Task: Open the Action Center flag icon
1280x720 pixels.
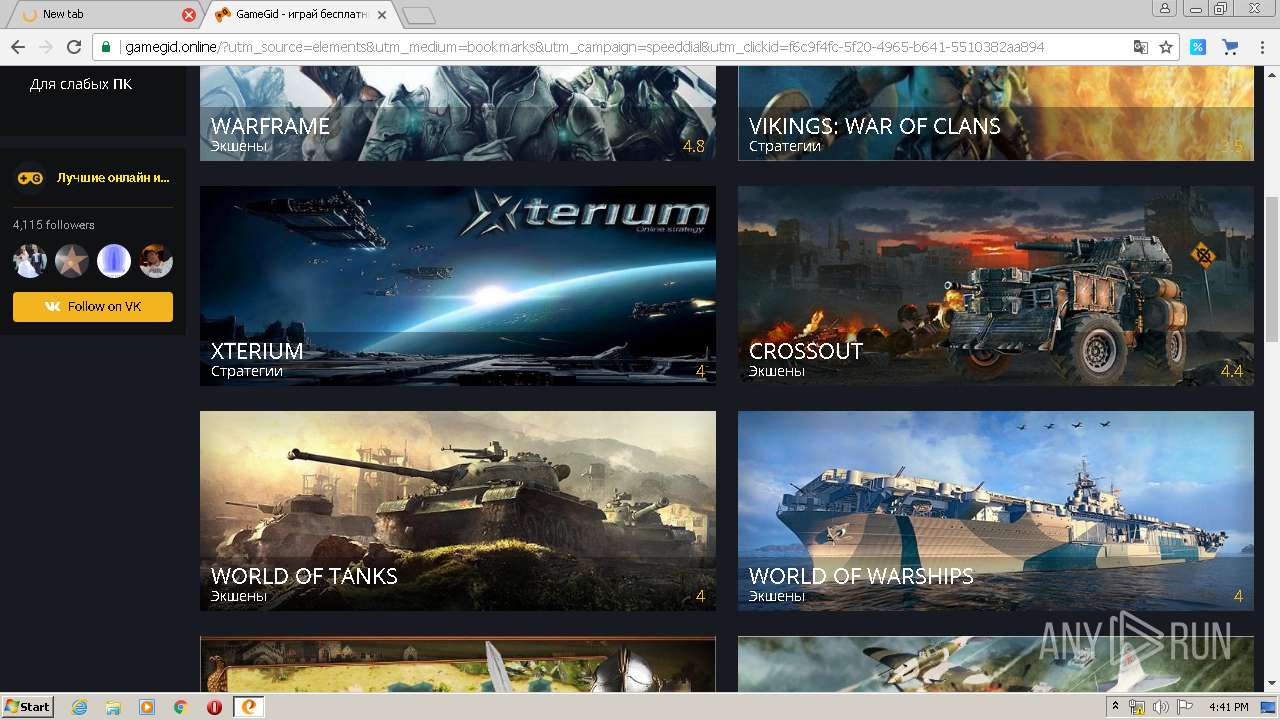Action: (1185, 707)
